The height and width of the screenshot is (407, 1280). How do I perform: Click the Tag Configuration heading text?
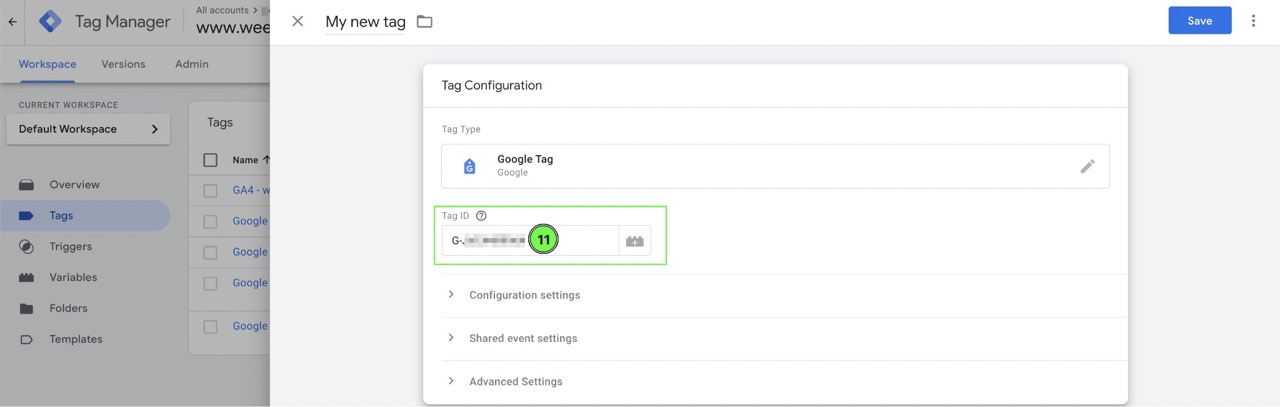tap(492, 86)
